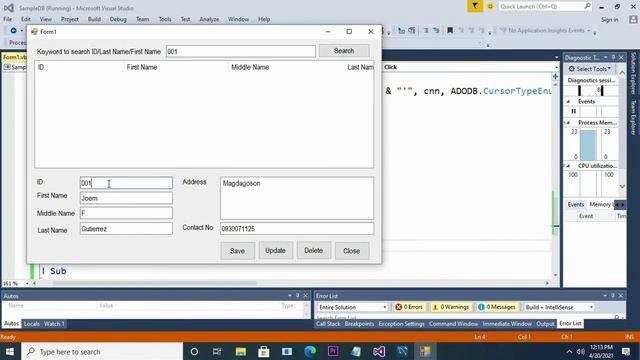The image size is (640, 360).
Task: Click the split editor plus icon
Action: [x=555, y=76]
